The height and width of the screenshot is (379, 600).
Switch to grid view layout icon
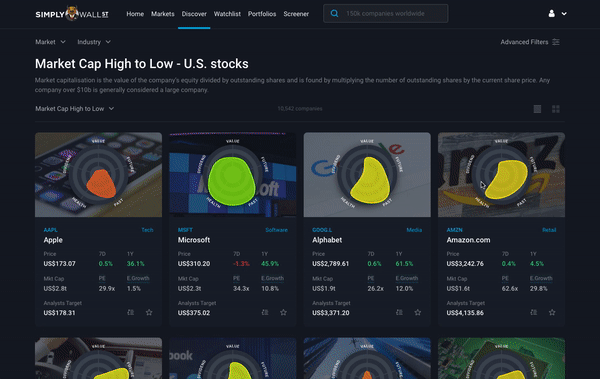[556, 109]
